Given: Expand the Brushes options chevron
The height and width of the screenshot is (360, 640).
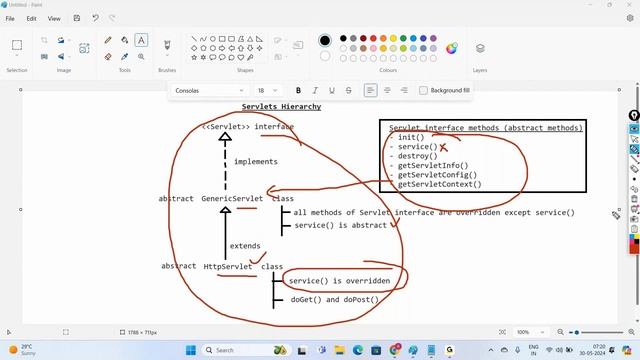Looking at the screenshot, I should pos(167,56).
